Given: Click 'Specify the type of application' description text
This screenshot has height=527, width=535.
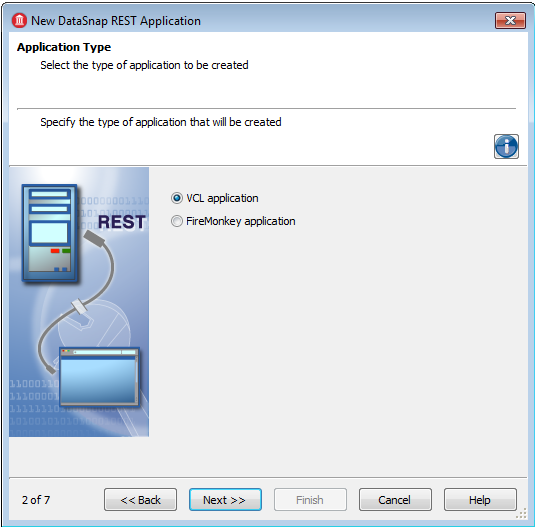Looking at the screenshot, I should pos(161,122).
